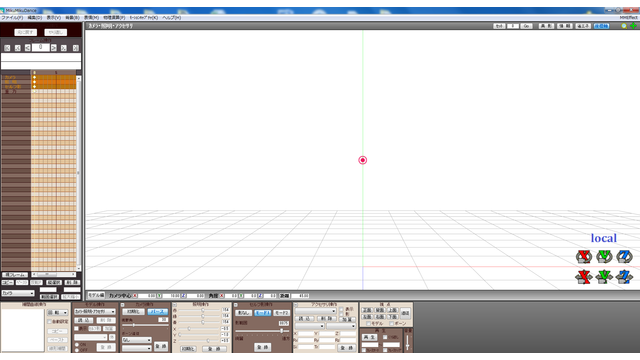
Task: Jump to the first frame with the leftmost frame button
Action: pyautogui.click(x=7, y=48)
